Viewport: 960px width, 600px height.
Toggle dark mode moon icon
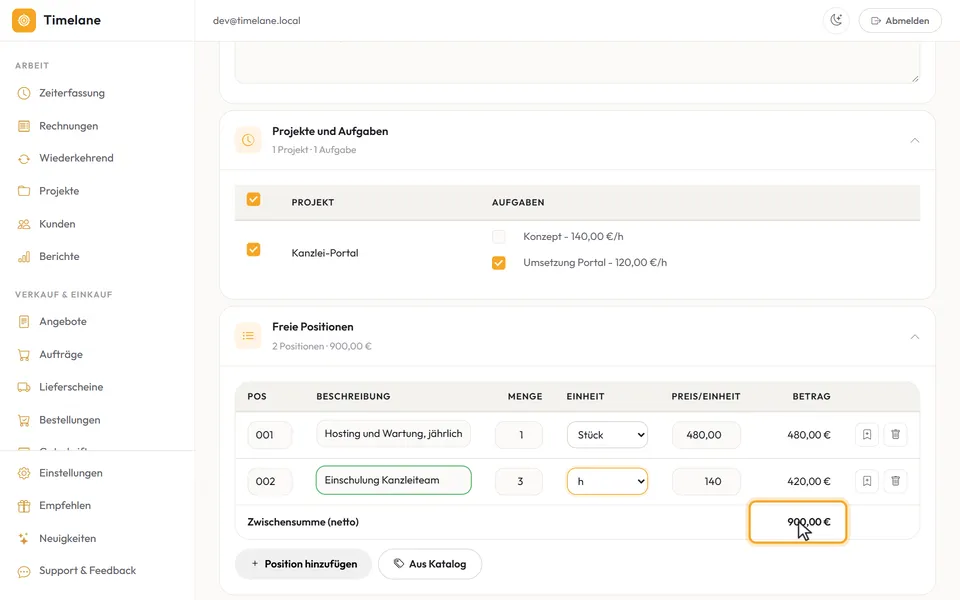coord(836,20)
